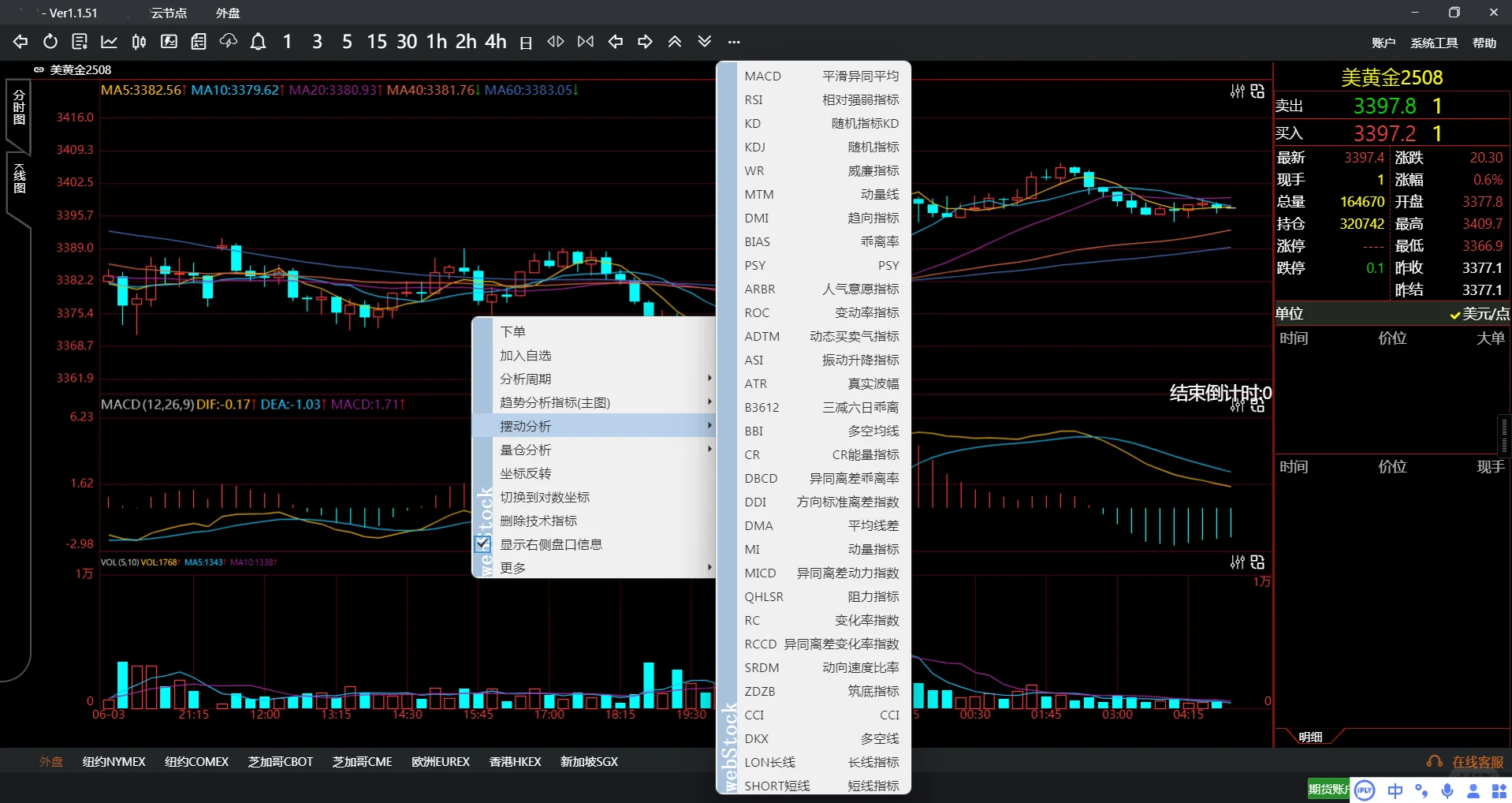Click the compress horizontally arrows toolbar icon
Image resolution: width=1512 pixels, height=803 pixels.
click(586, 42)
